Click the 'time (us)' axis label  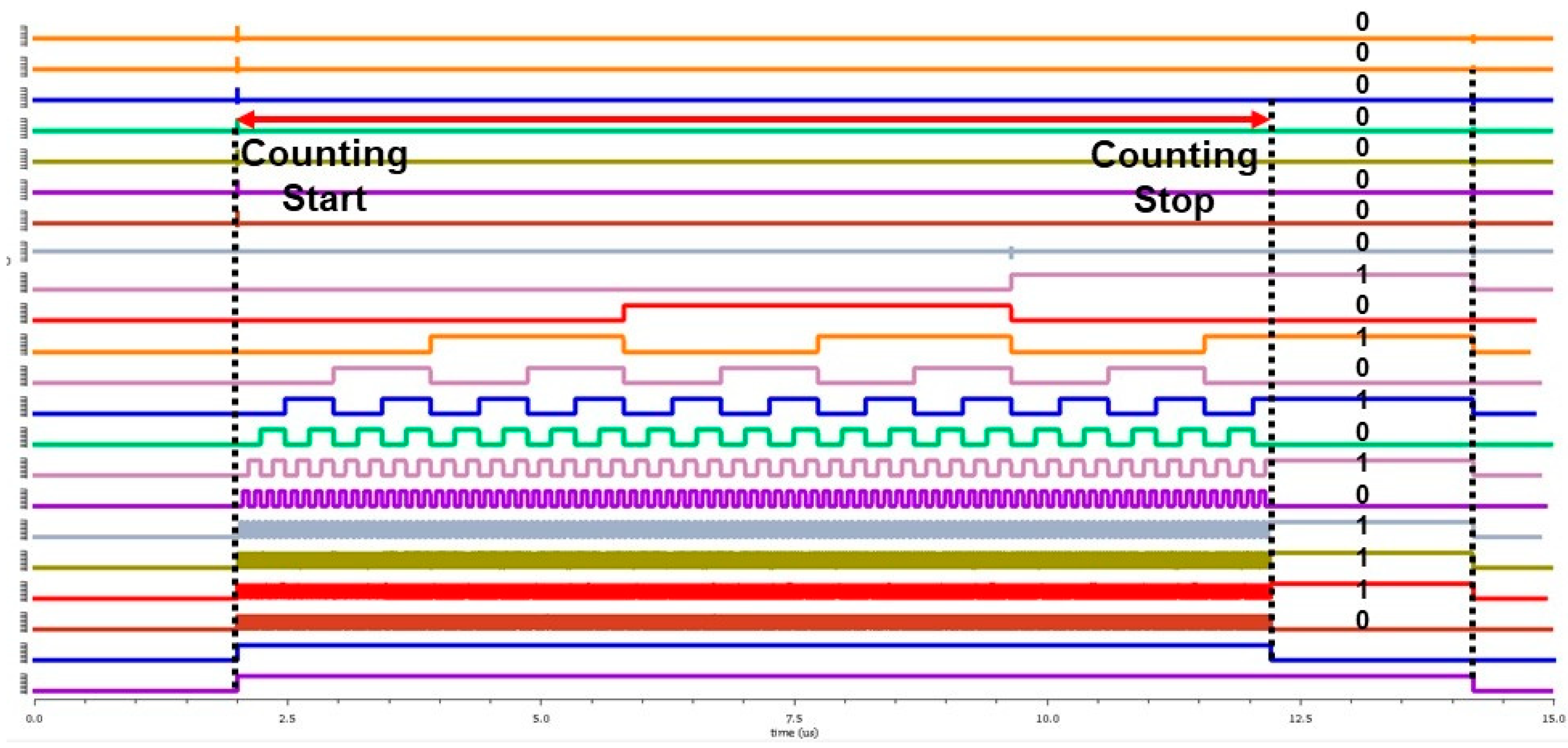click(794, 733)
